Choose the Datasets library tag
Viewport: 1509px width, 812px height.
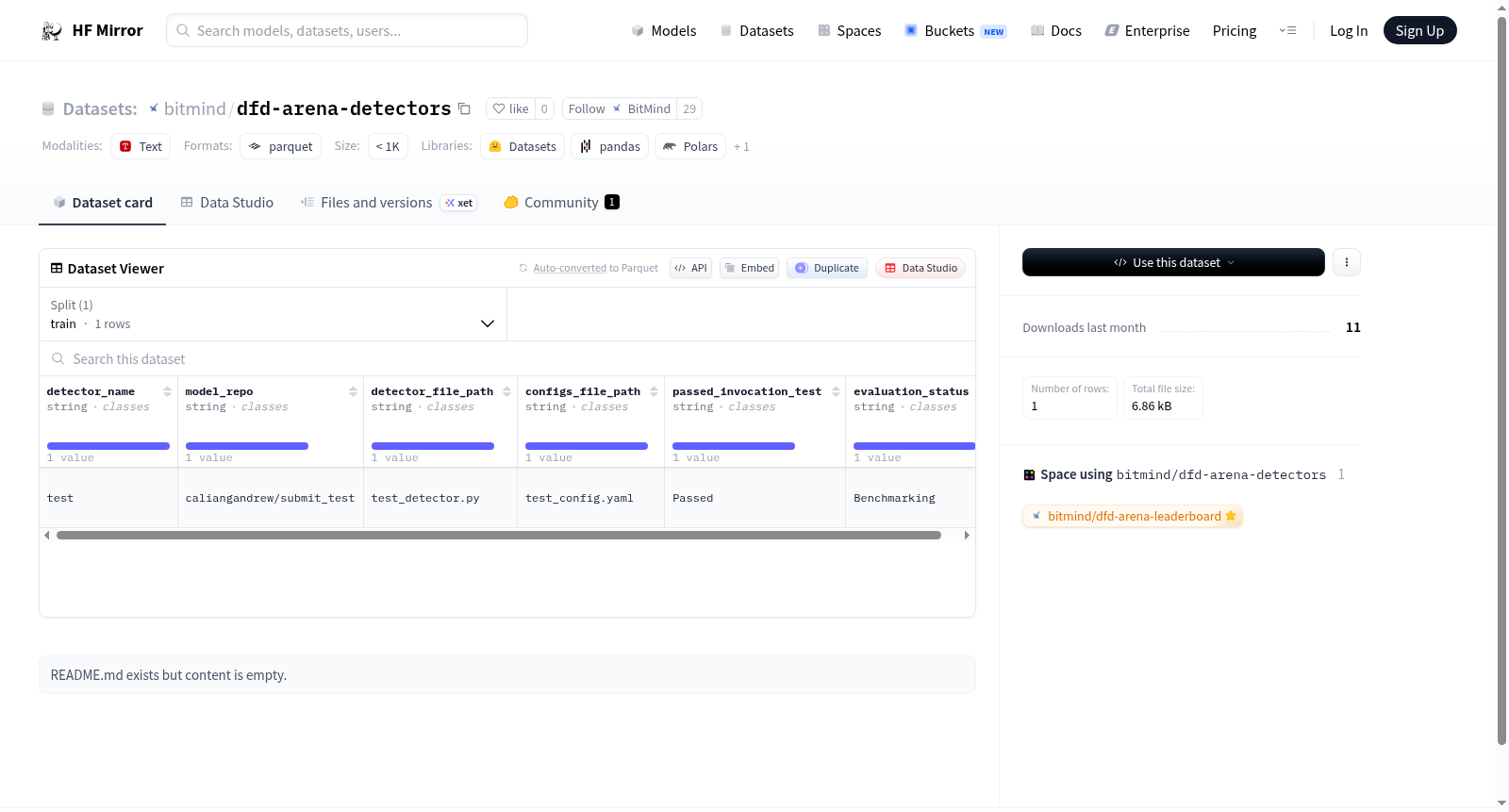(x=522, y=146)
